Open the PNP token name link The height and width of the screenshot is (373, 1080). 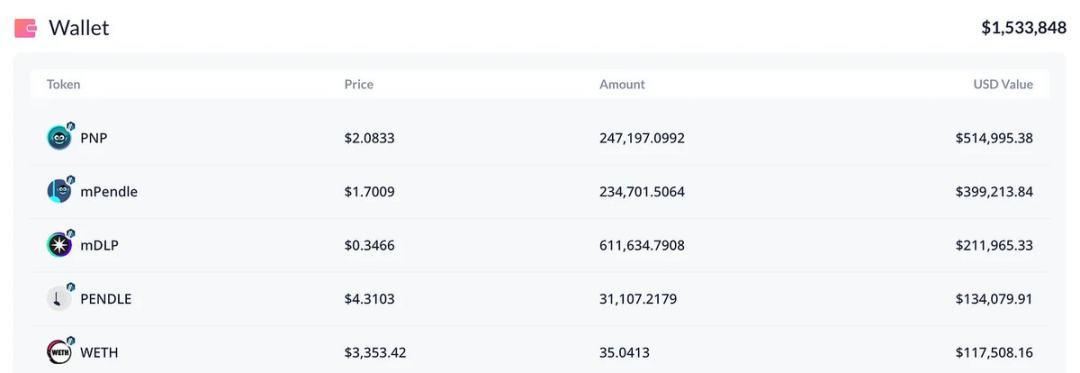94,138
